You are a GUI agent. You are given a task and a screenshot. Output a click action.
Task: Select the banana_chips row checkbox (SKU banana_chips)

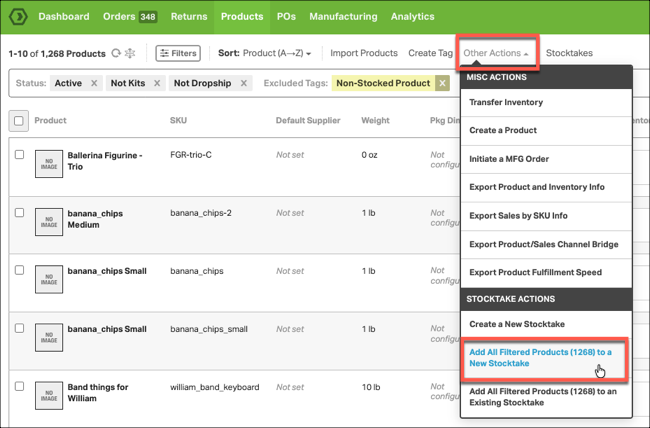pos(19,270)
